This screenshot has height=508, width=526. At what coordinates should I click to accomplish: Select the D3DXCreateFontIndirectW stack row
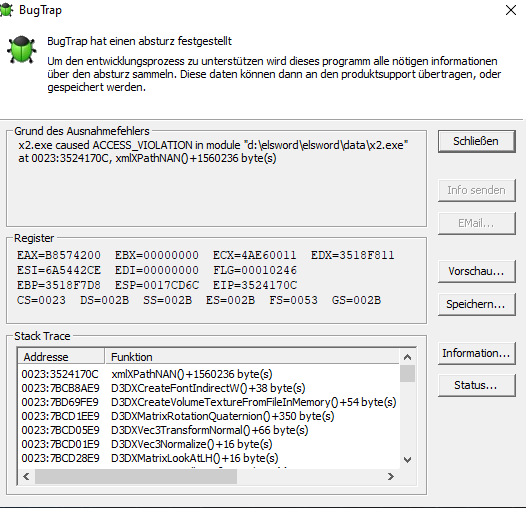209,388
